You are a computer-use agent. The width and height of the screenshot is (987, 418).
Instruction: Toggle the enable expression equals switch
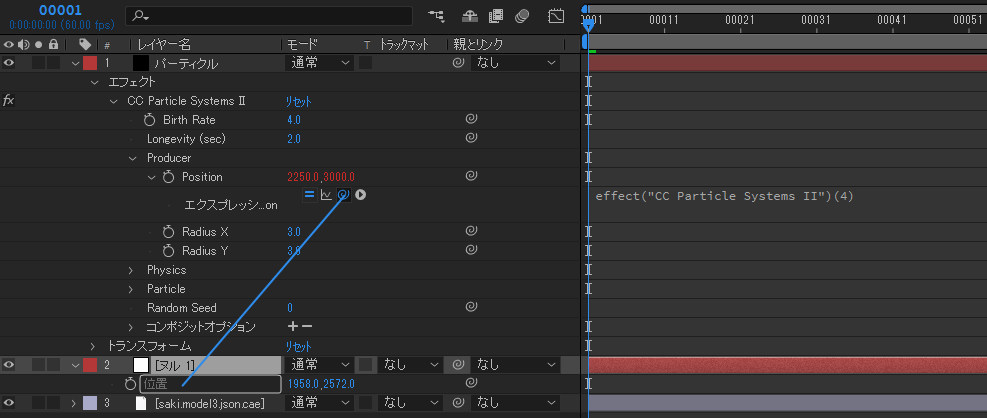(x=309, y=195)
